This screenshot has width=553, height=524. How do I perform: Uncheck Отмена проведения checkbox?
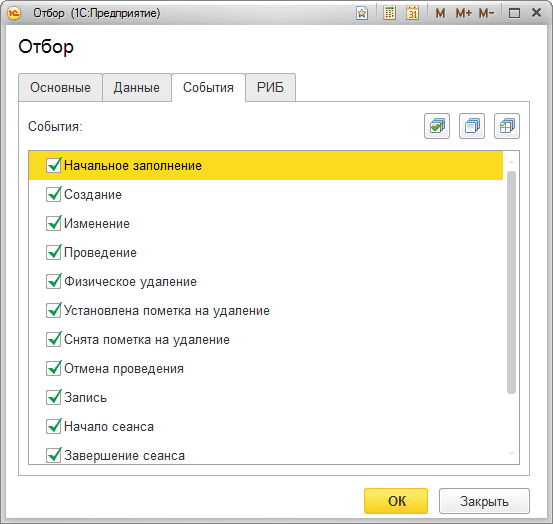click(x=54, y=368)
